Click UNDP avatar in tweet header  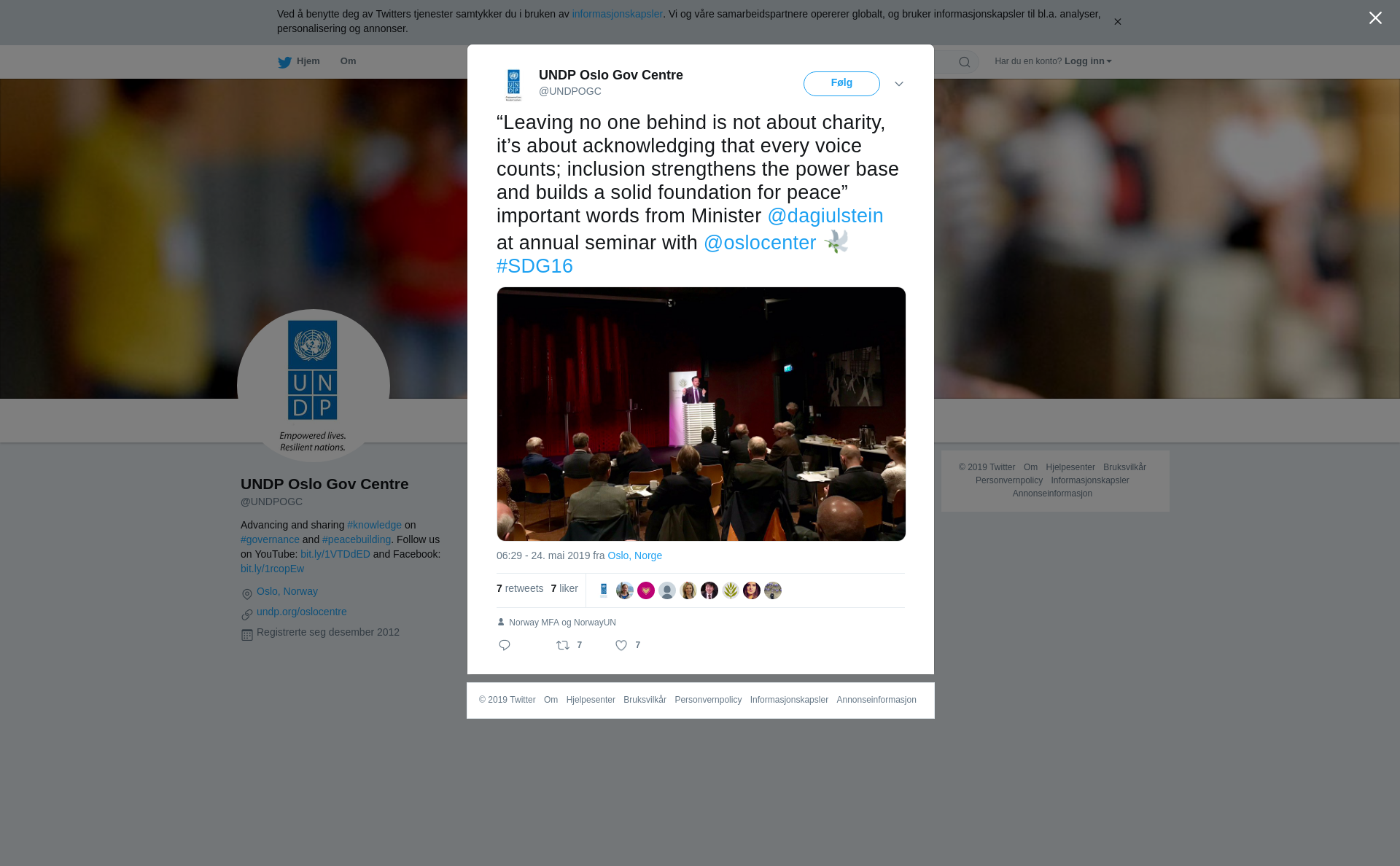click(x=514, y=85)
